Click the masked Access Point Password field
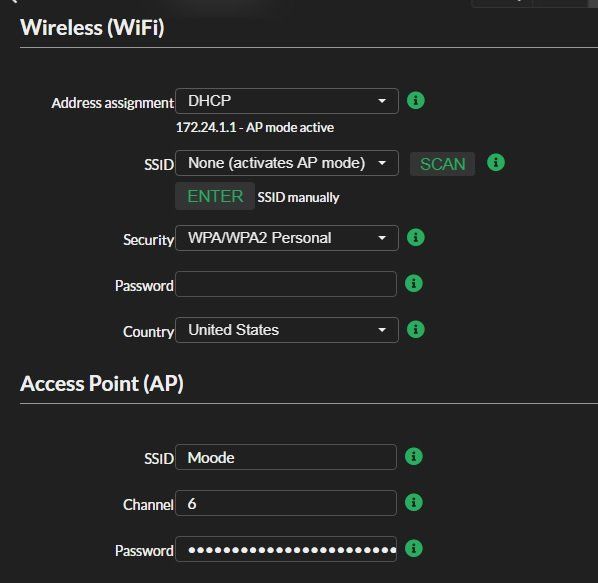Image resolution: width=598 pixels, height=583 pixels. pos(286,549)
